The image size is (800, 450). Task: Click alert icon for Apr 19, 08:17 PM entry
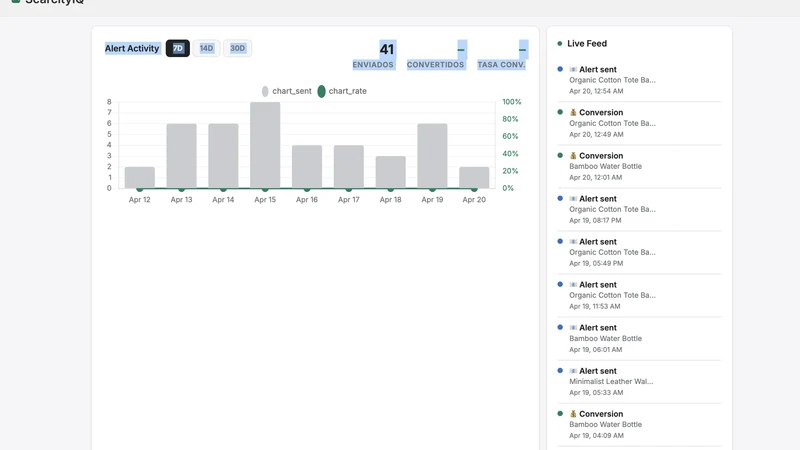point(573,198)
